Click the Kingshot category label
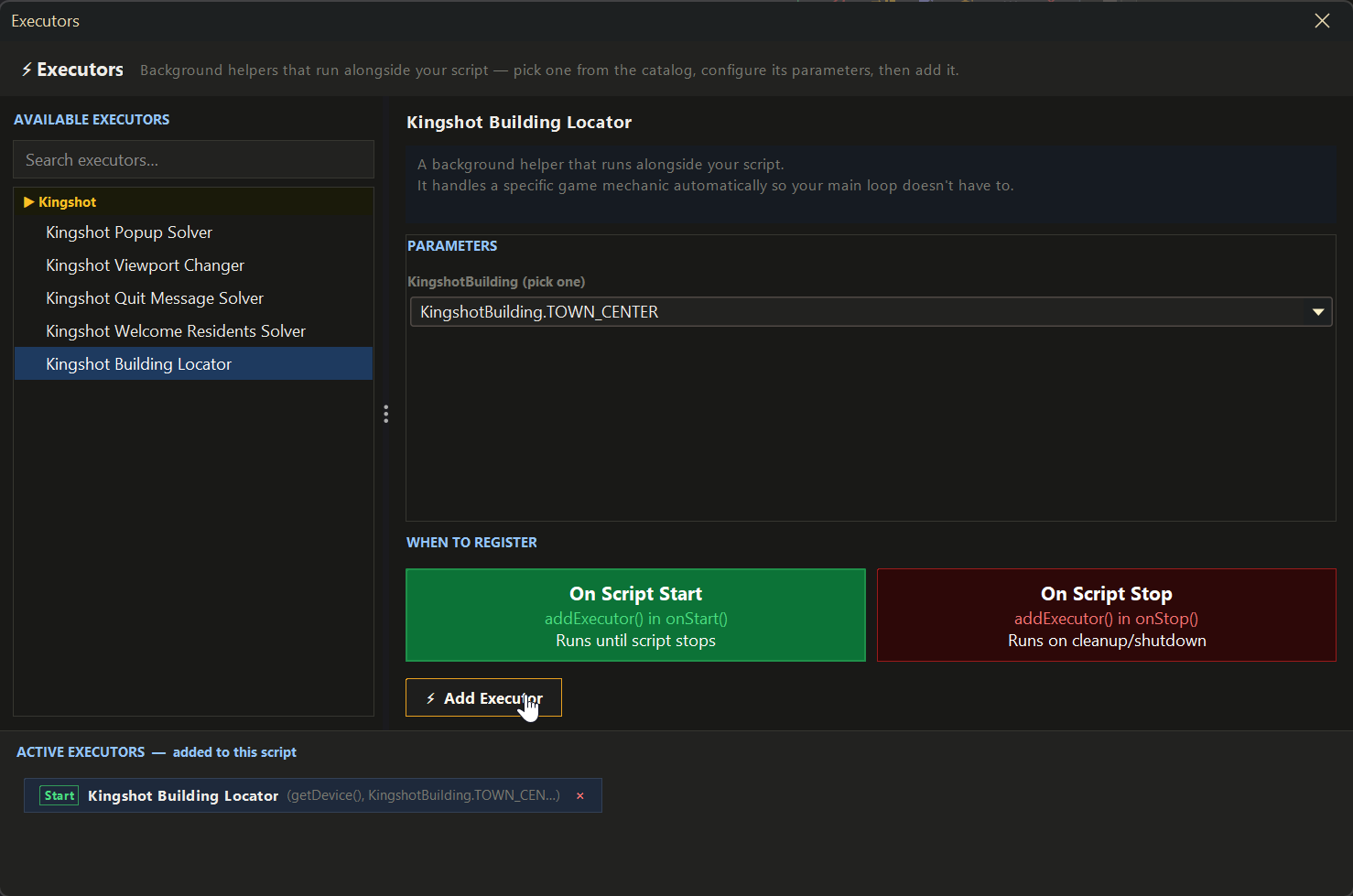This screenshot has height=896, width=1353. point(67,202)
